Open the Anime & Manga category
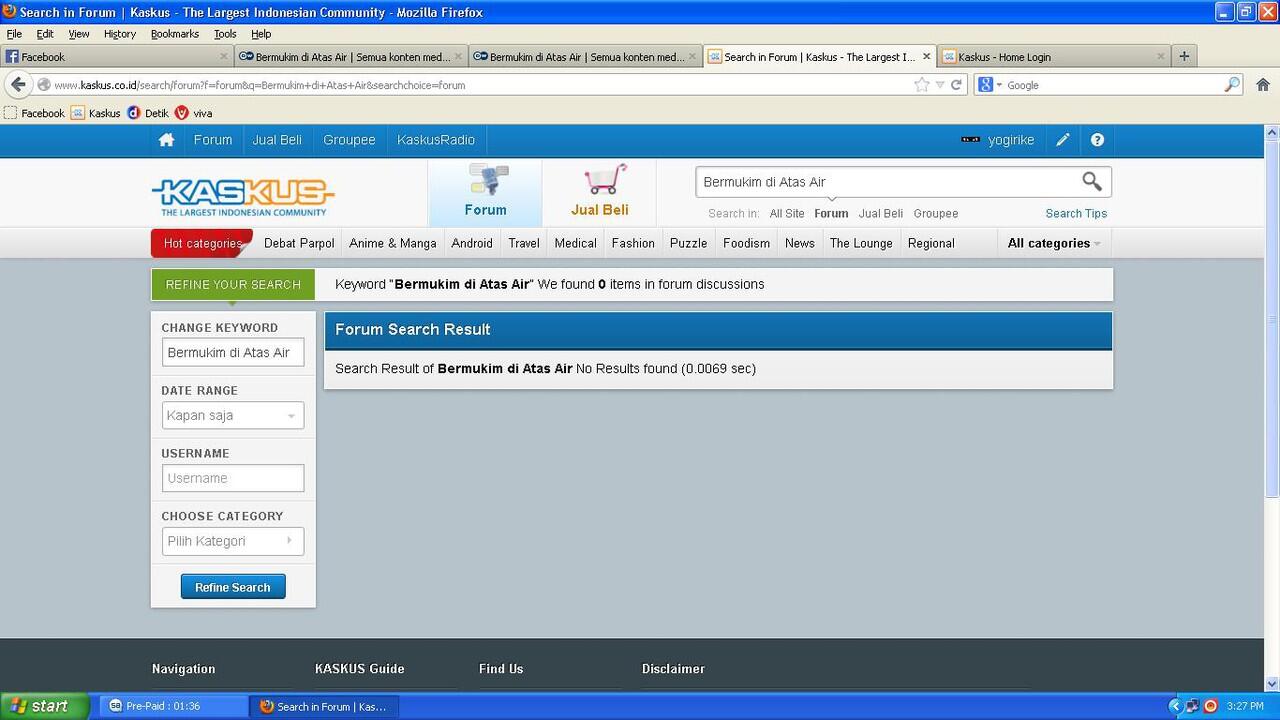This screenshot has height=720, width=1280. [393, 243]
